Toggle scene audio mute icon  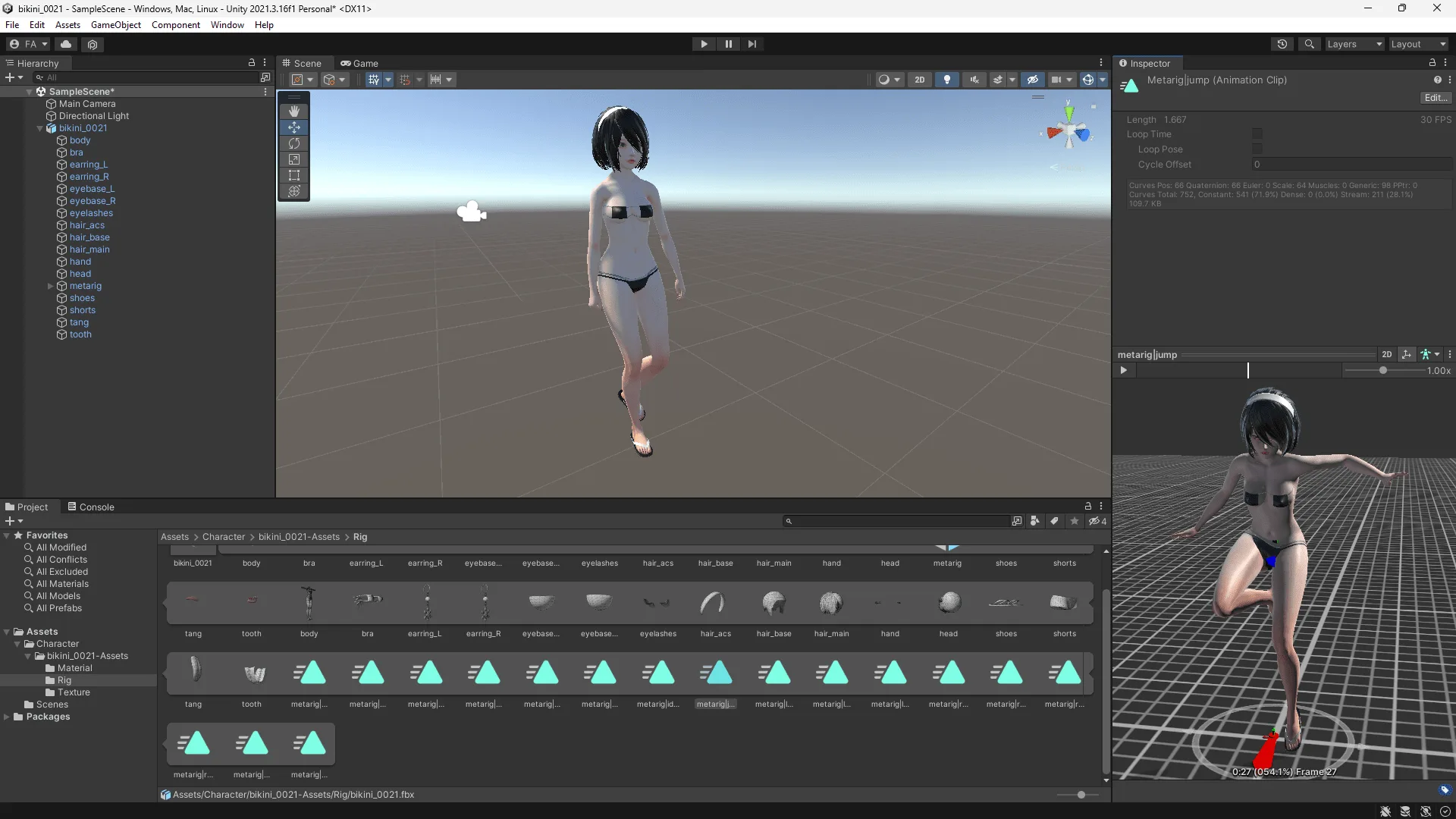[974, 79]
